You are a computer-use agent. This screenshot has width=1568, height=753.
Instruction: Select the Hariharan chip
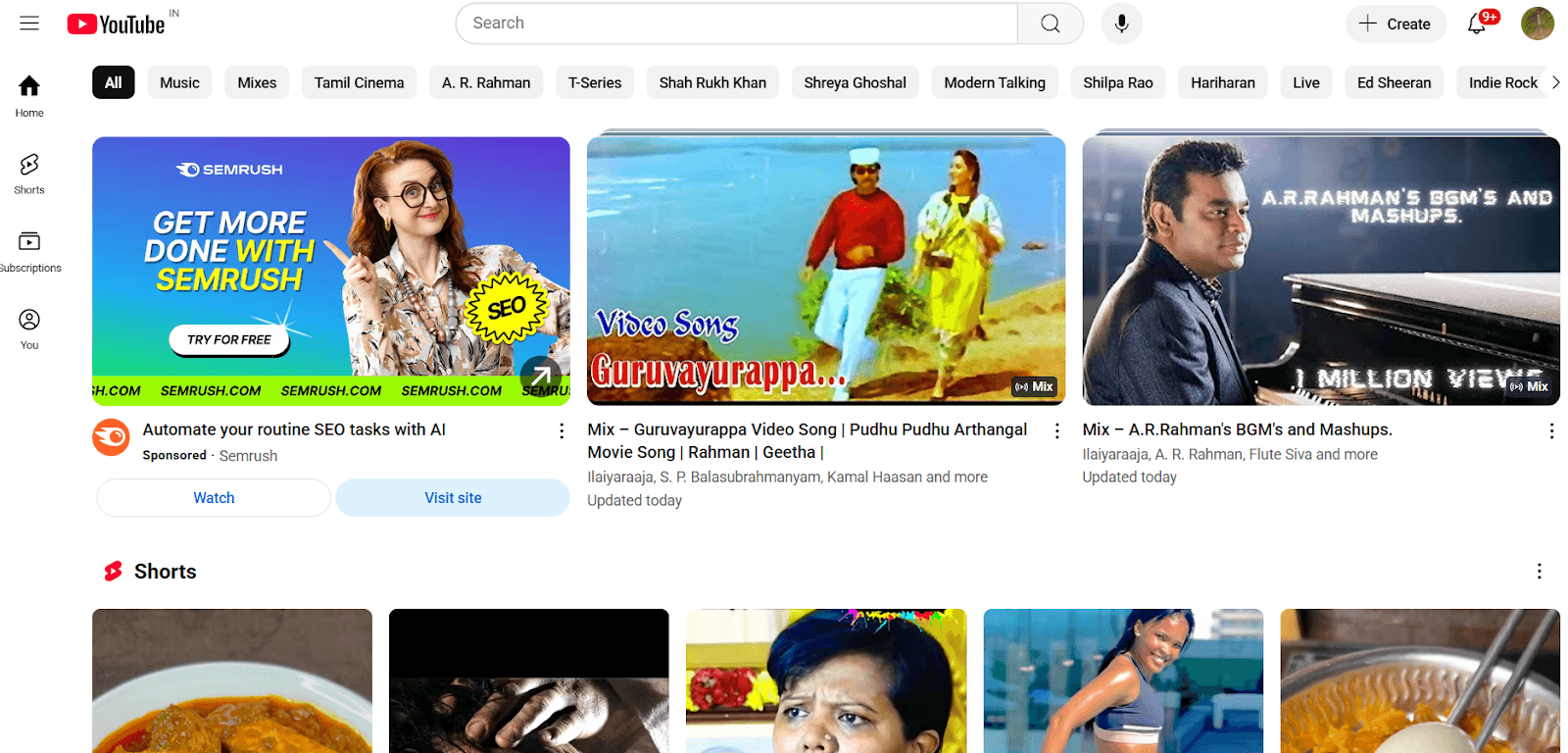click(1223, 82)
